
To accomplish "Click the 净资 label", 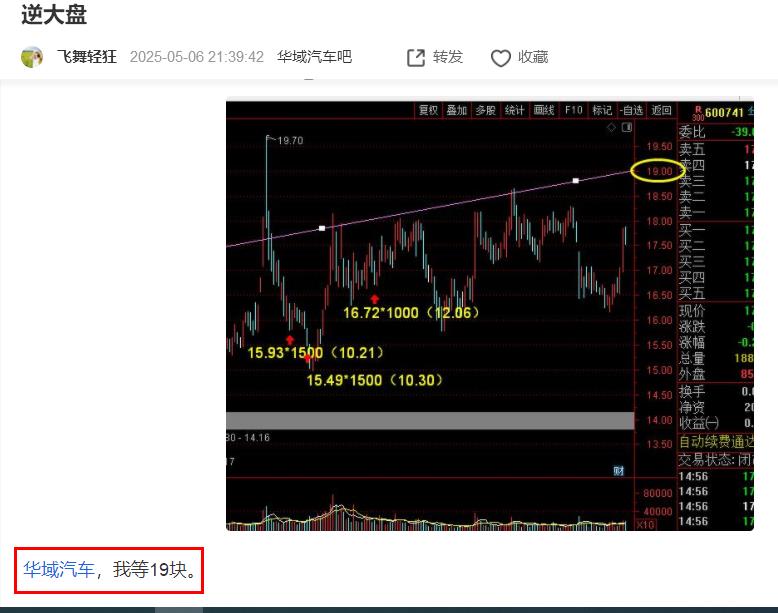I will [692, 408].
